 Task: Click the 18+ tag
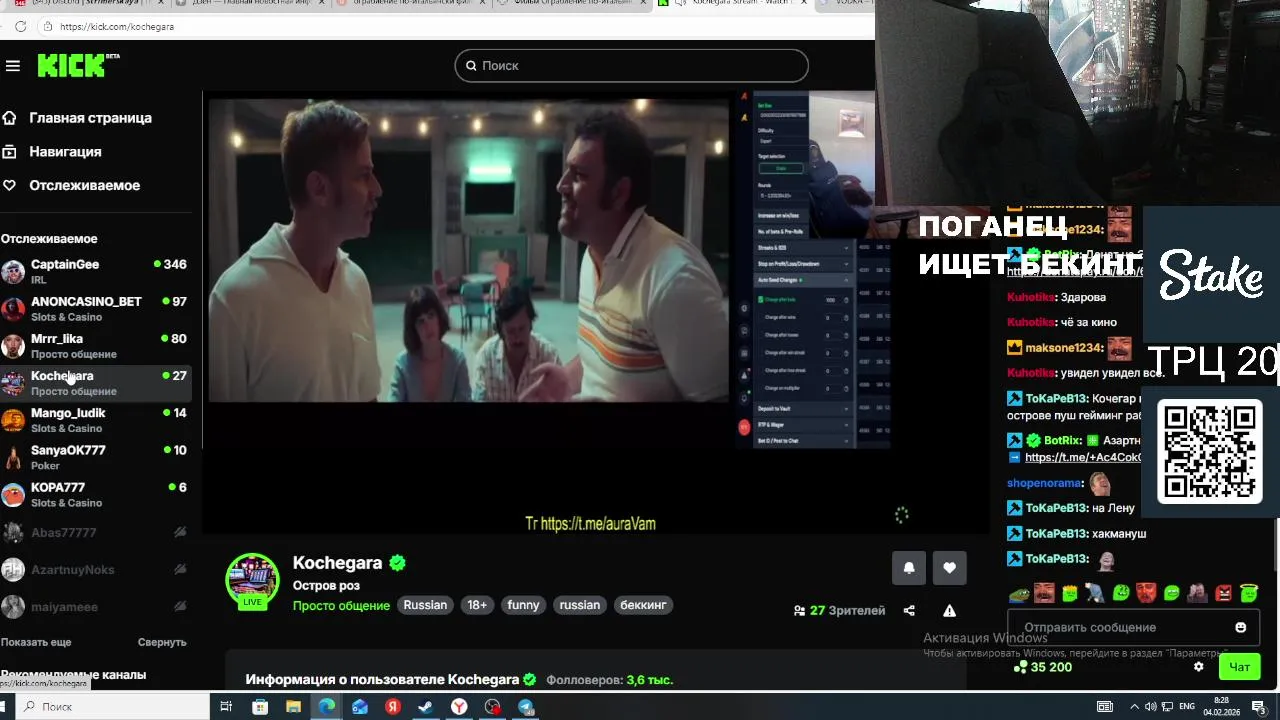pyautogui.click(x=477, y=605)
